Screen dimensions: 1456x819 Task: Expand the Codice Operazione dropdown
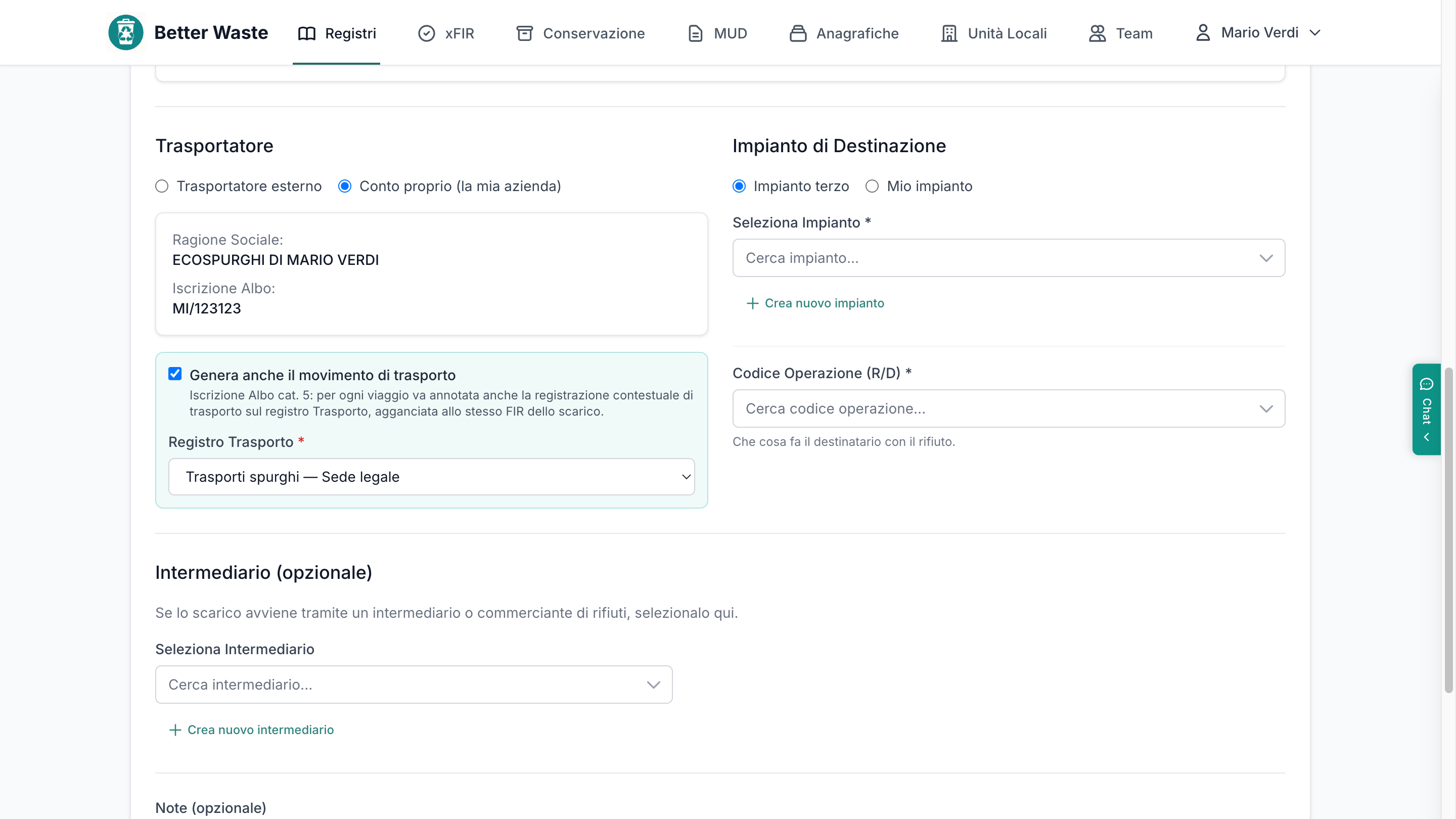click(1009, 408)
